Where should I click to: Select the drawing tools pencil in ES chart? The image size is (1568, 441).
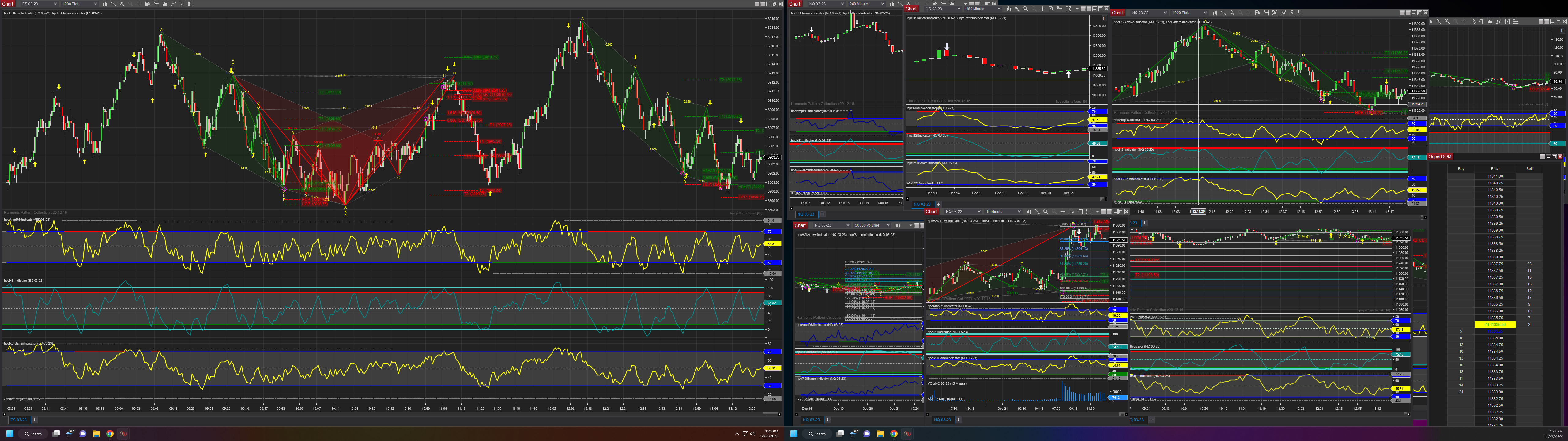[114, 4]
